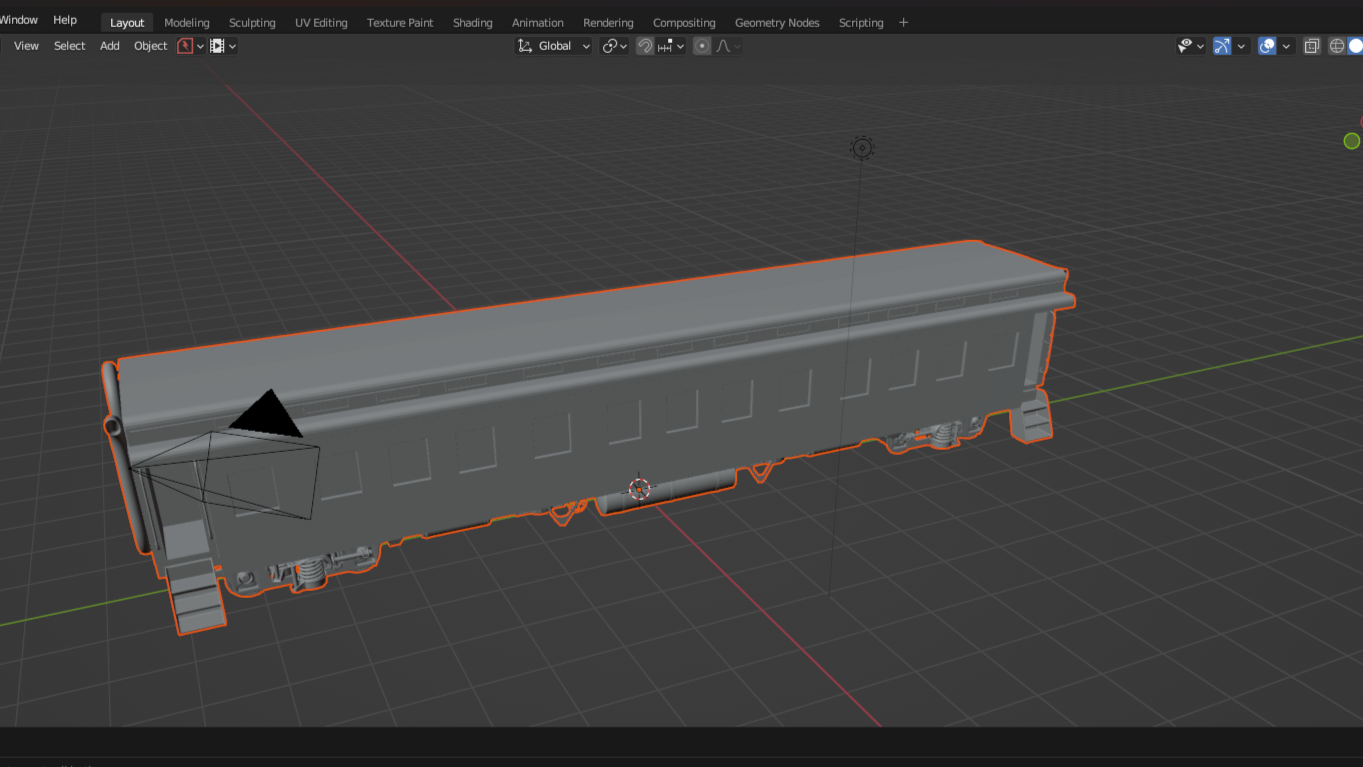The width and height of the screenshot is (1363, 767).
Task: Click the pivot point link icon
Action: pyautogui.click(x=609, y=46)
